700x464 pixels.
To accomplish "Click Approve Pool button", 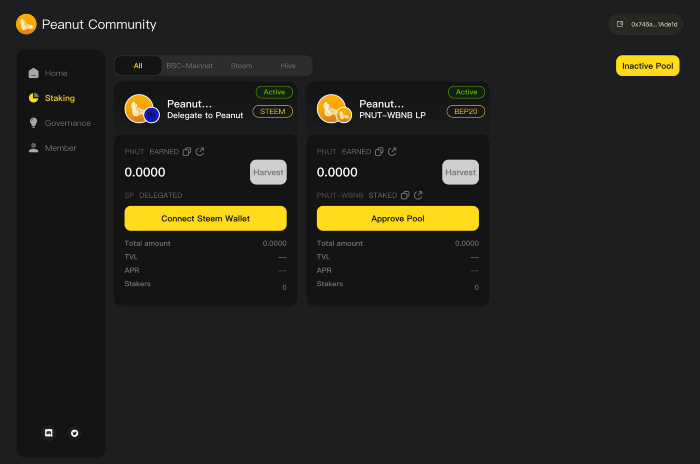I will (x=398, y=218).
